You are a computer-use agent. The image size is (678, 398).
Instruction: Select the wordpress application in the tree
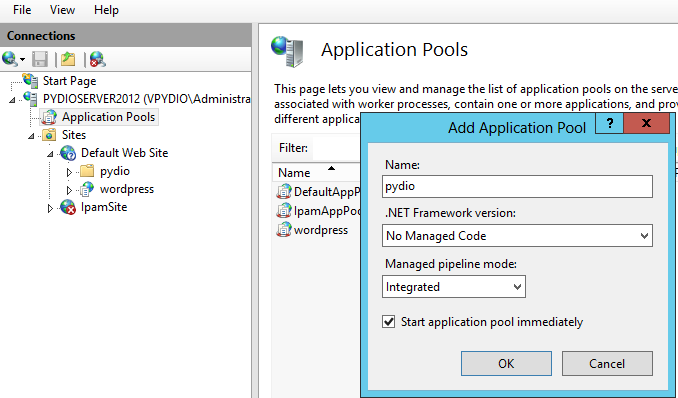click(127, 189)
